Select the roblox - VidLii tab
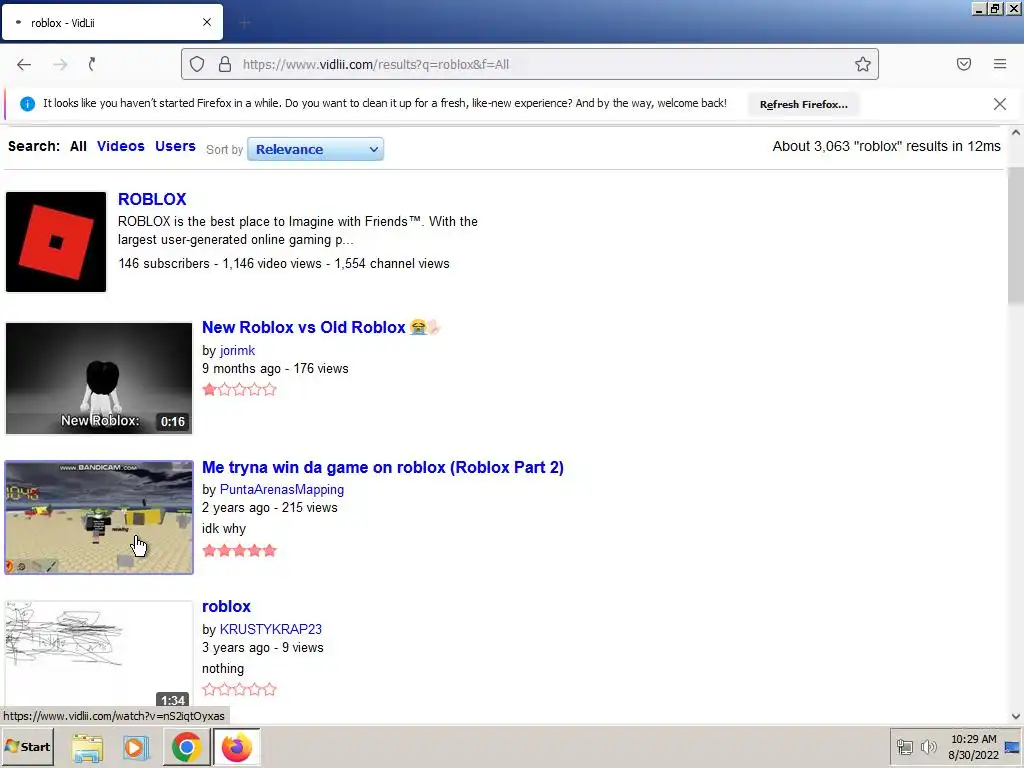The height and width of the screenshot is (768, 1024). pyautogui.click(x=112, y=22)
